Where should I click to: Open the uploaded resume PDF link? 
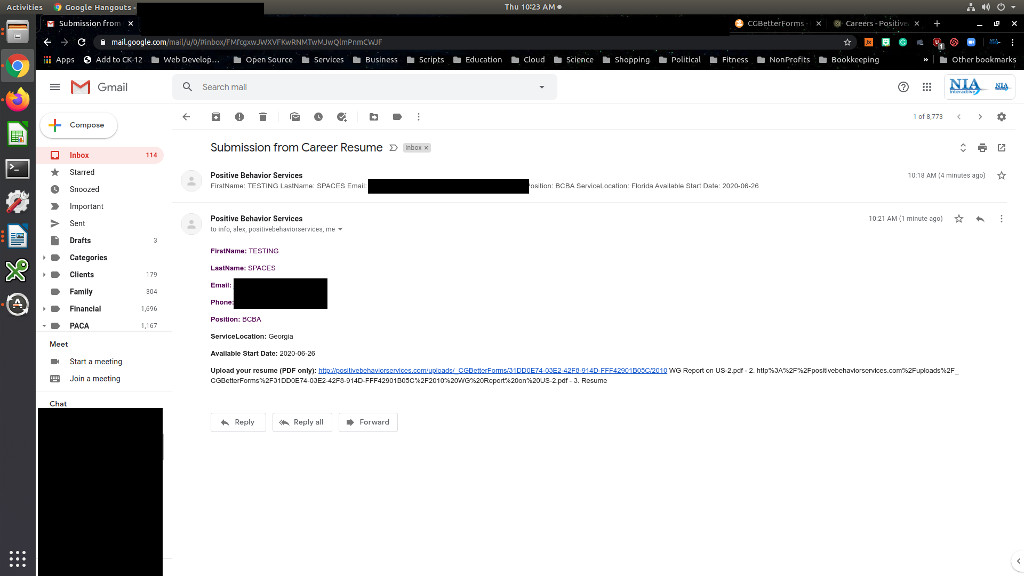[492, 370]
